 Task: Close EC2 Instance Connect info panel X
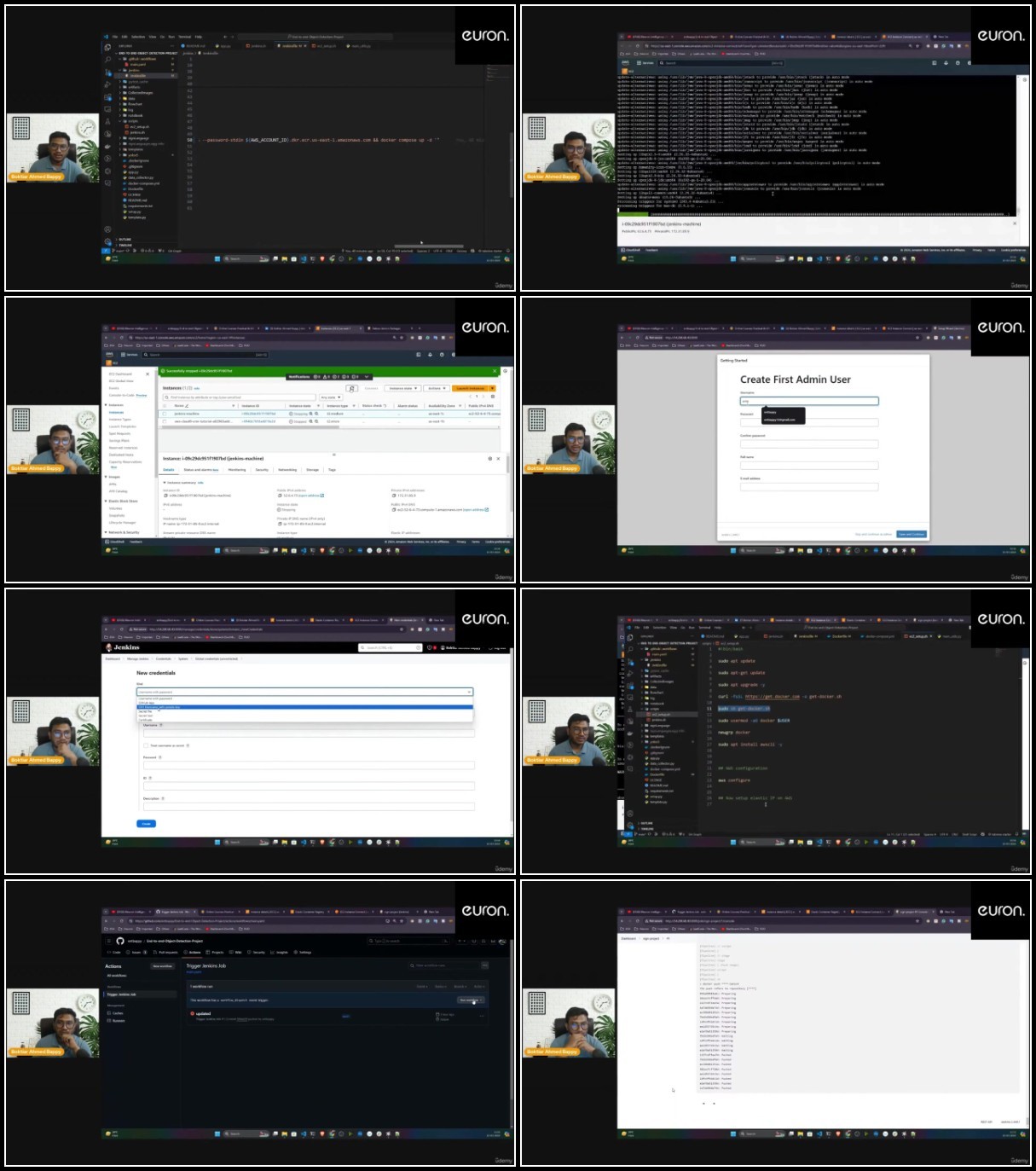(x=1015, y=223)
